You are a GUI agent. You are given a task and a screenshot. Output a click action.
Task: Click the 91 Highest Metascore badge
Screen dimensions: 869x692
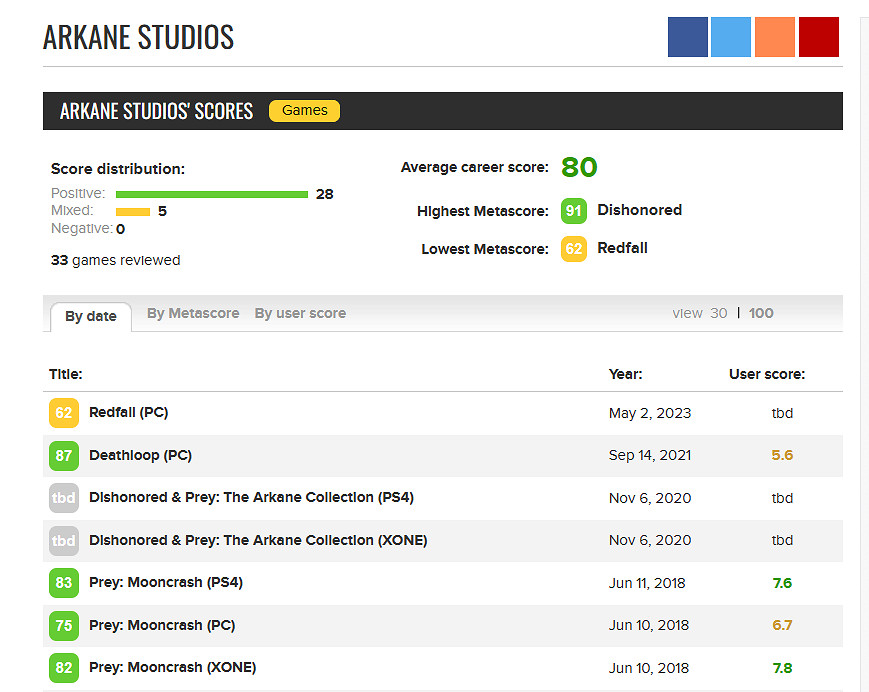[574, 211]
